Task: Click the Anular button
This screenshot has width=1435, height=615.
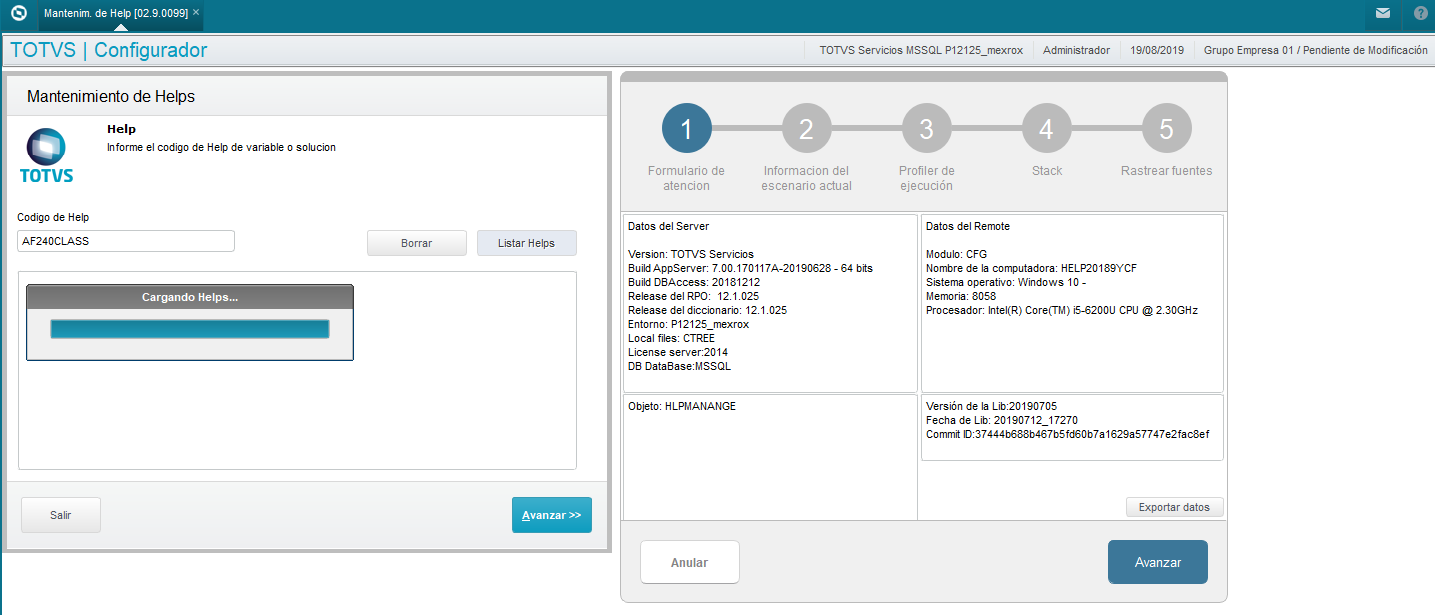Action: (689, 562)
